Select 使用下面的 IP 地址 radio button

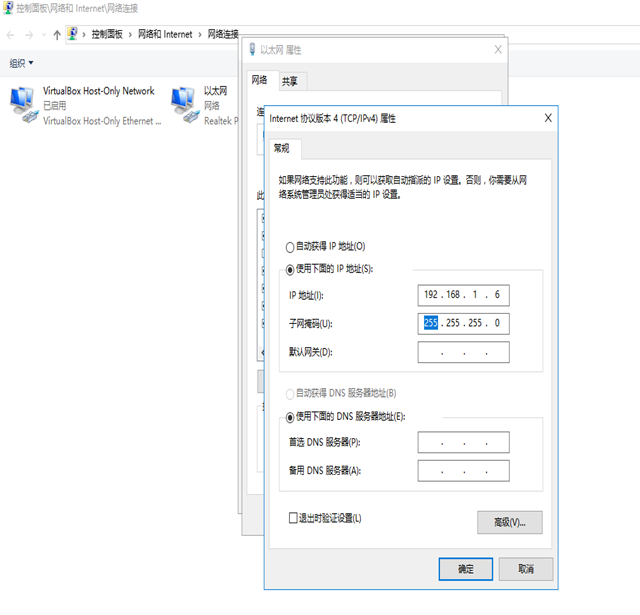(x=290, y=269)
